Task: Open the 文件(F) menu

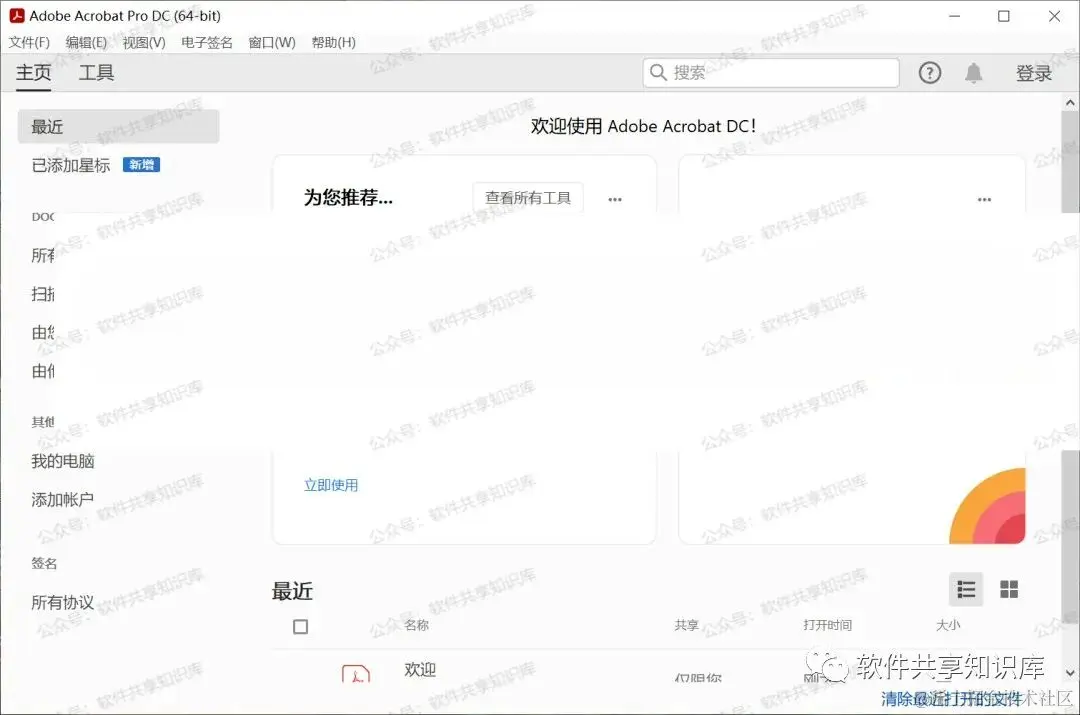Action: [29, 43]
